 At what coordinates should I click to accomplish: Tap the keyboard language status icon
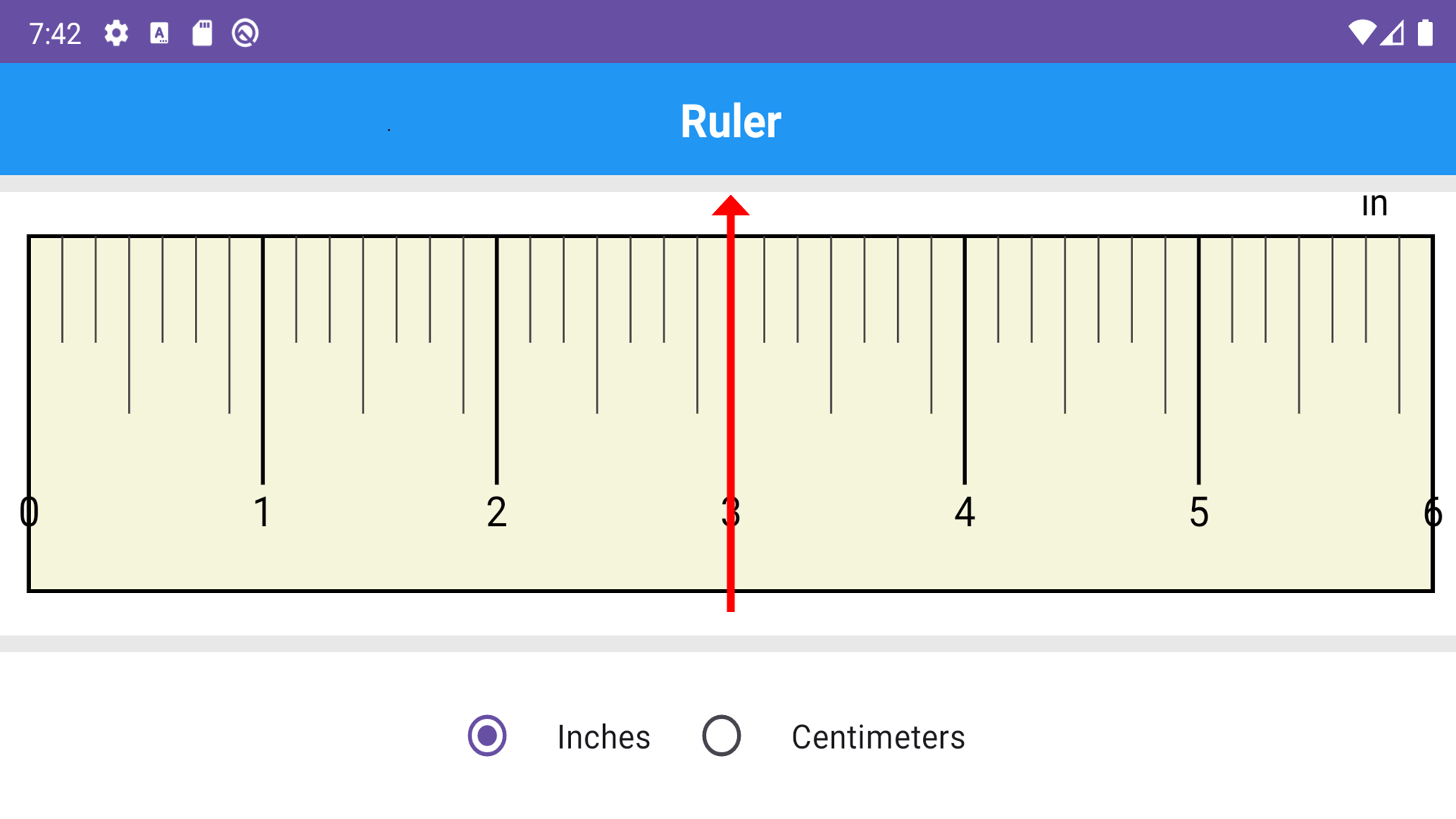click(159, 33)
